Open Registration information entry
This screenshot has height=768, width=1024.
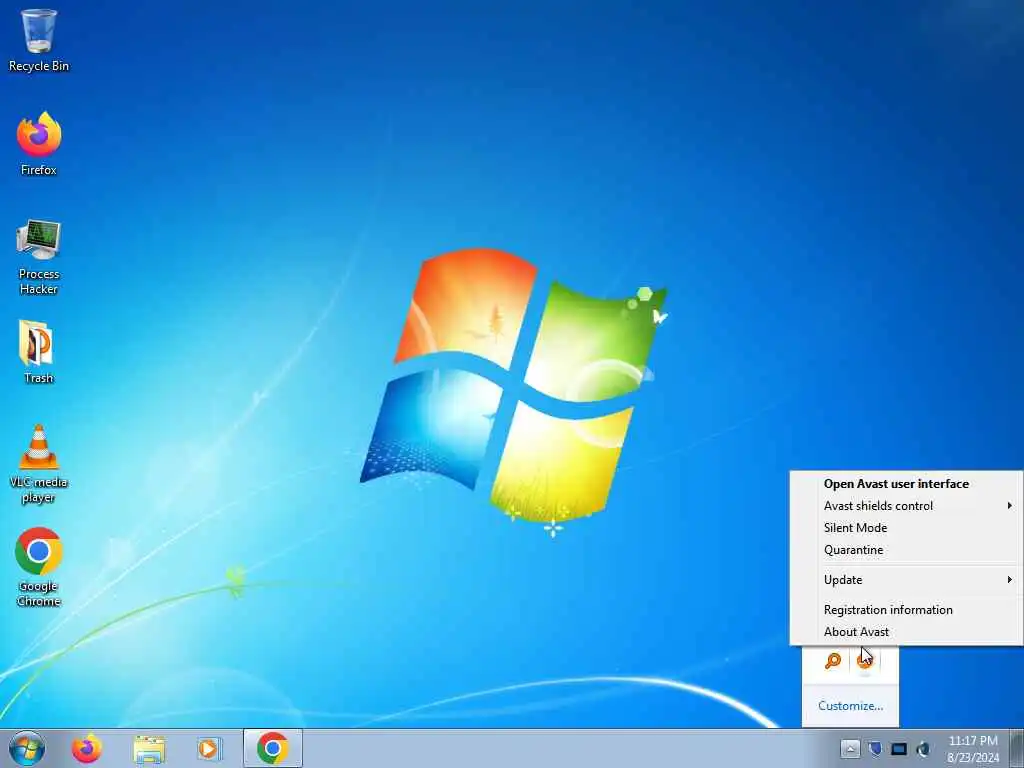coord(905,610)
